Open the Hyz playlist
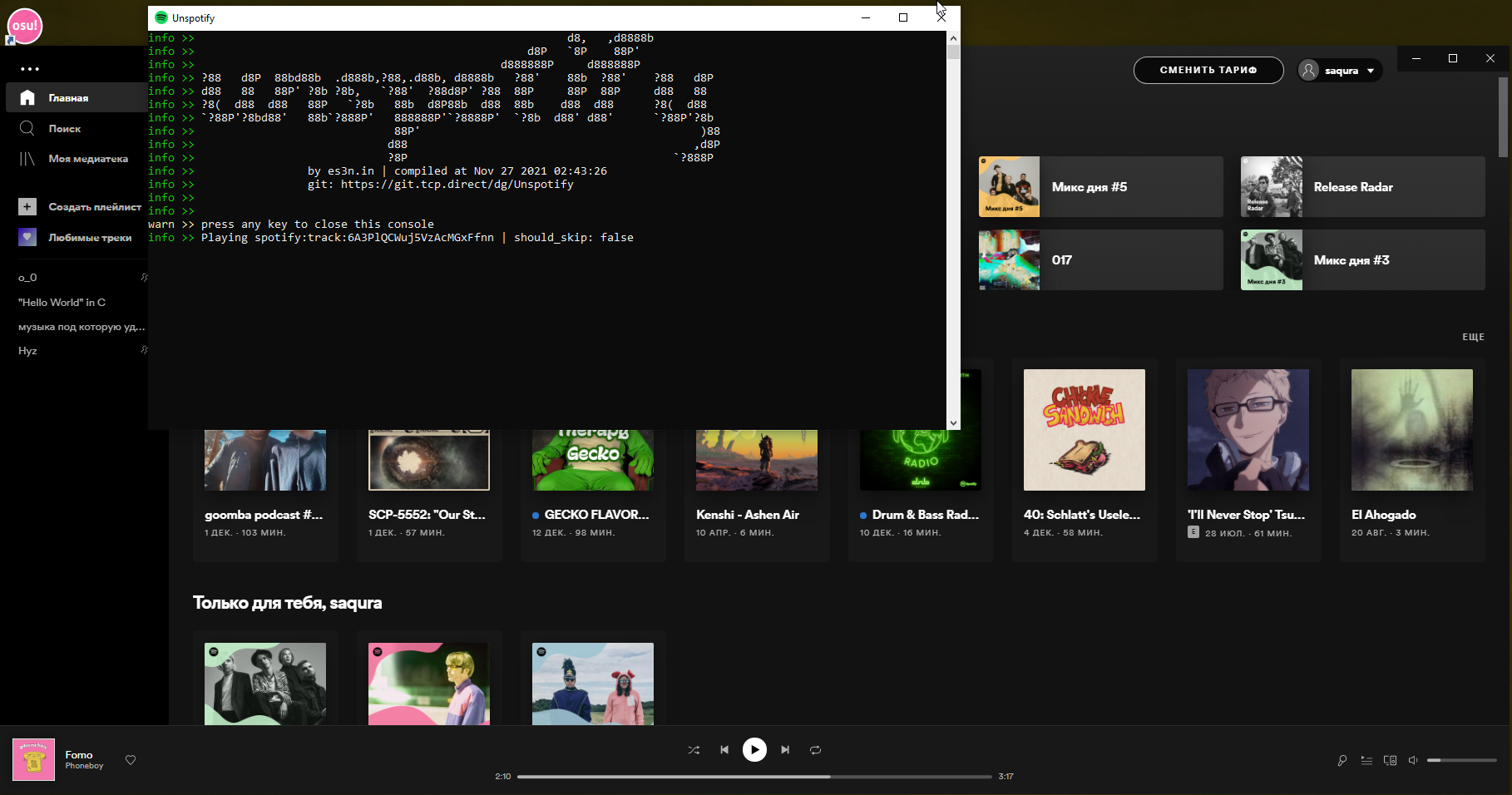The image size is (1512, 795). [27, 351]
